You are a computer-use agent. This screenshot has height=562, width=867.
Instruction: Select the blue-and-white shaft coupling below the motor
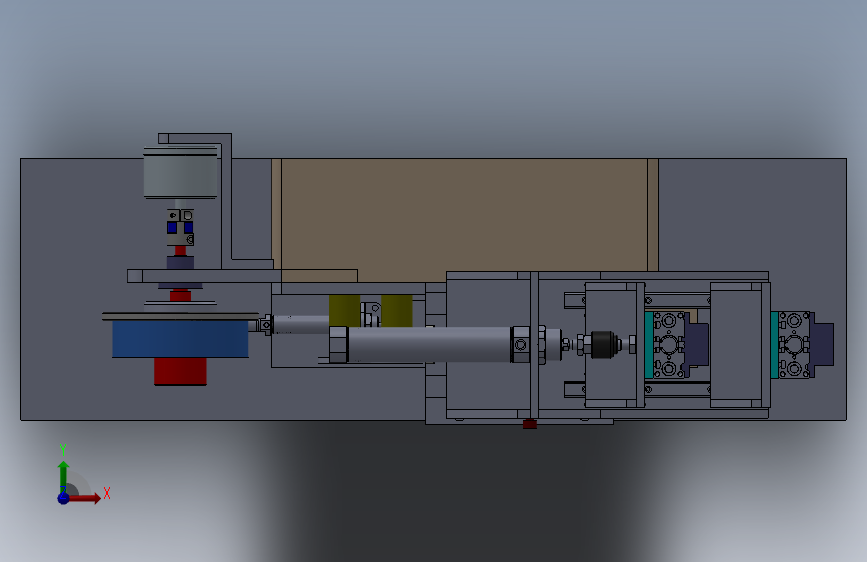pos(180,227)
